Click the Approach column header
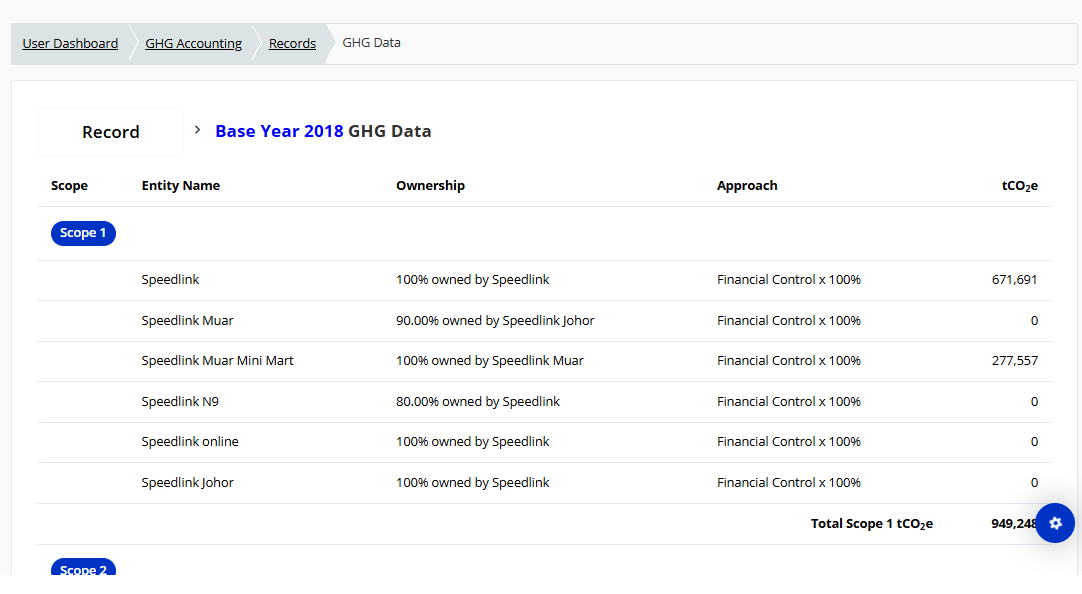The image size is (1082, 594). tap(747, 186)
